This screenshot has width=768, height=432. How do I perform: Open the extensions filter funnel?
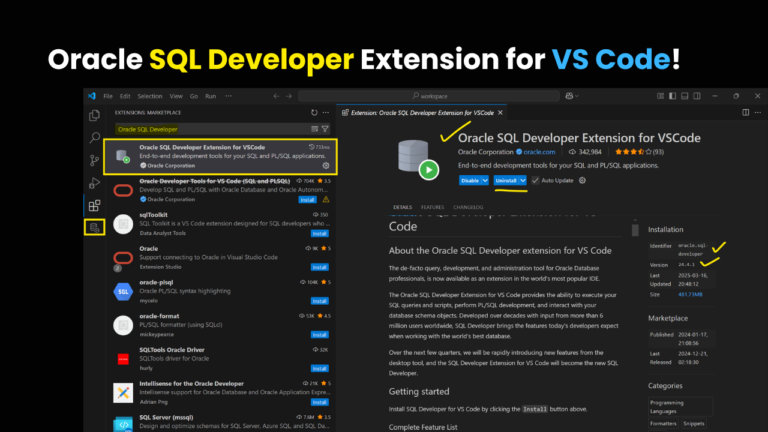[325, 129]
